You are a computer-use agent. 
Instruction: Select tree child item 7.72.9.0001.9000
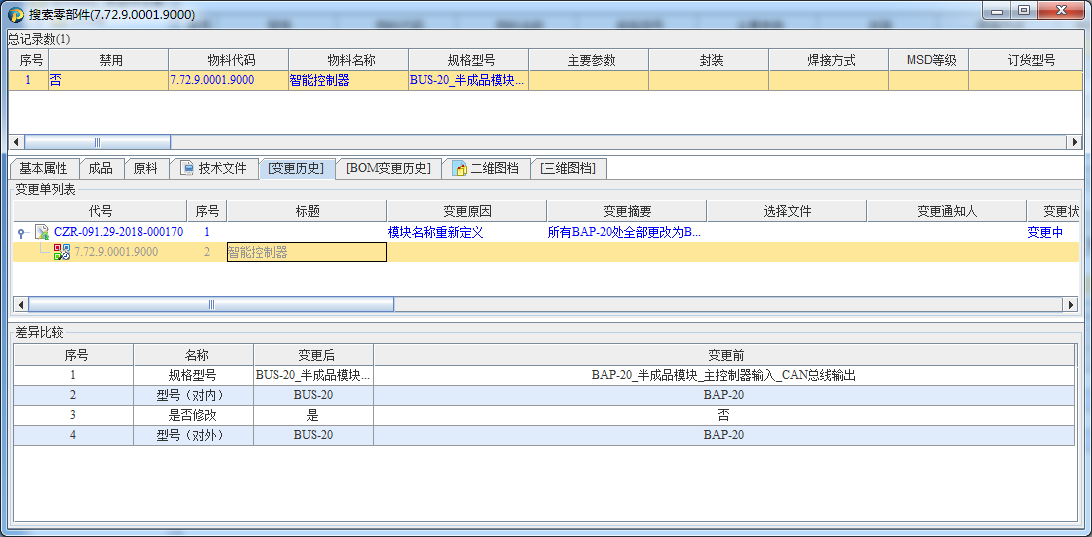click(x=116, y=252)
